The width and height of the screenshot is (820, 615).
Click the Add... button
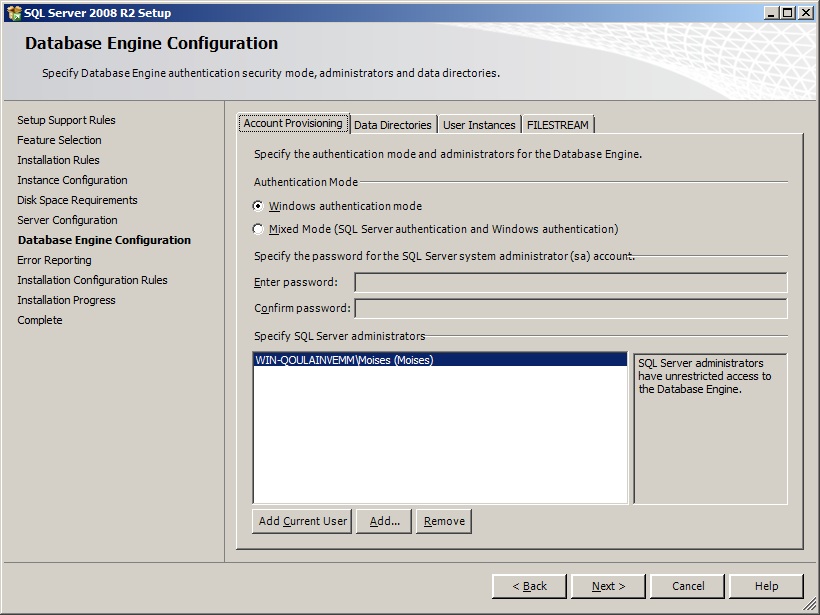coord(384,521)
